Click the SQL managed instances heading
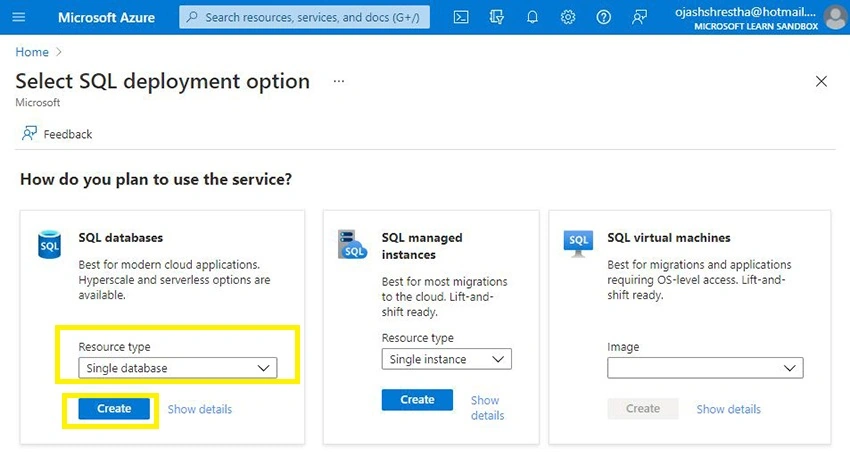This screenshot has width=850, height=474. tap(422, 246)
